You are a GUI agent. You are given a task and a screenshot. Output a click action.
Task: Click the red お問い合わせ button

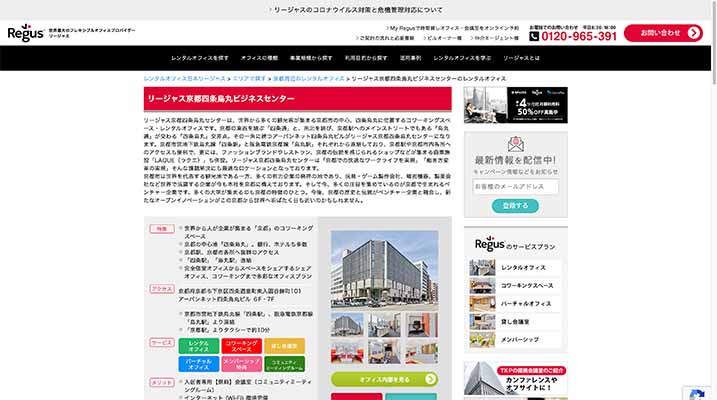coord(662,33)
